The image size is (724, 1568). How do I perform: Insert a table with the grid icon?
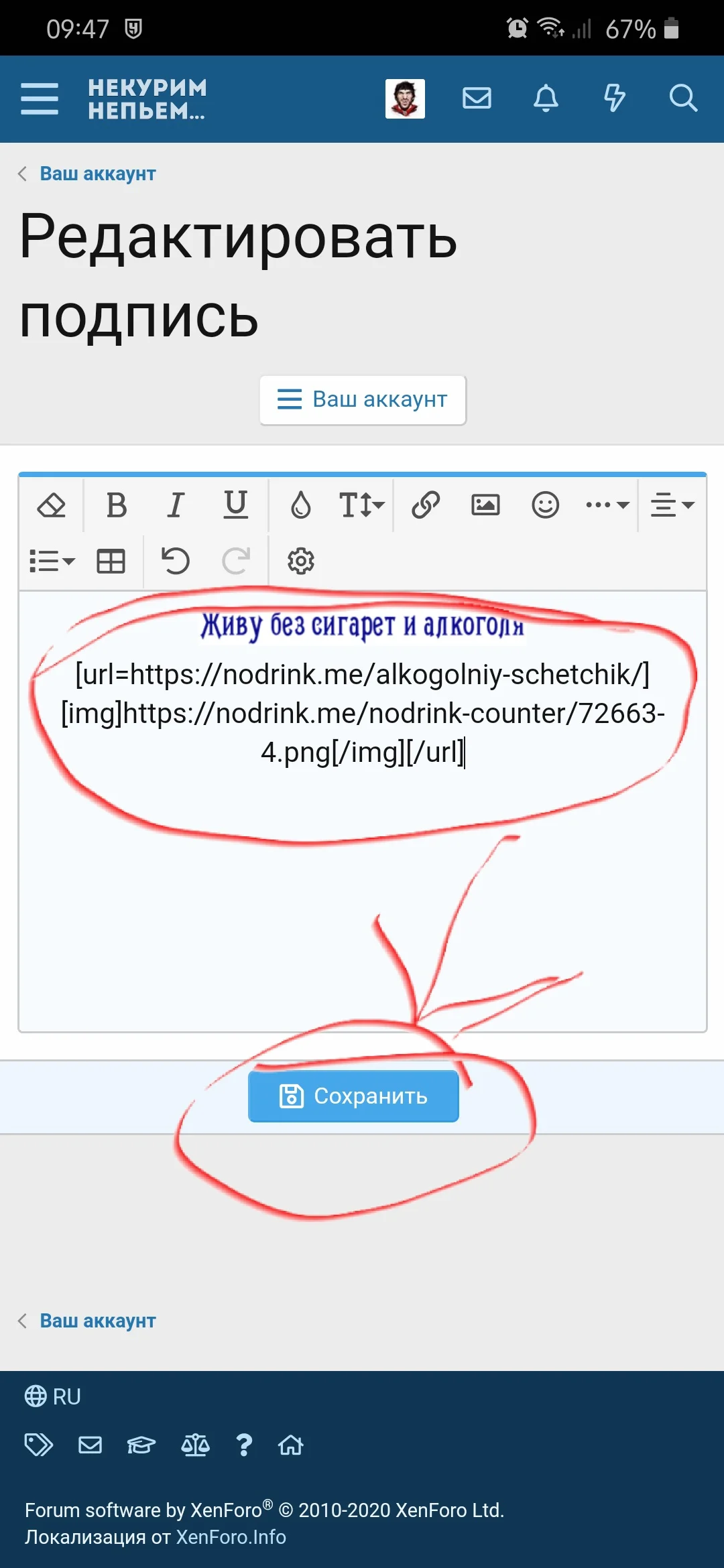[111, 561]
